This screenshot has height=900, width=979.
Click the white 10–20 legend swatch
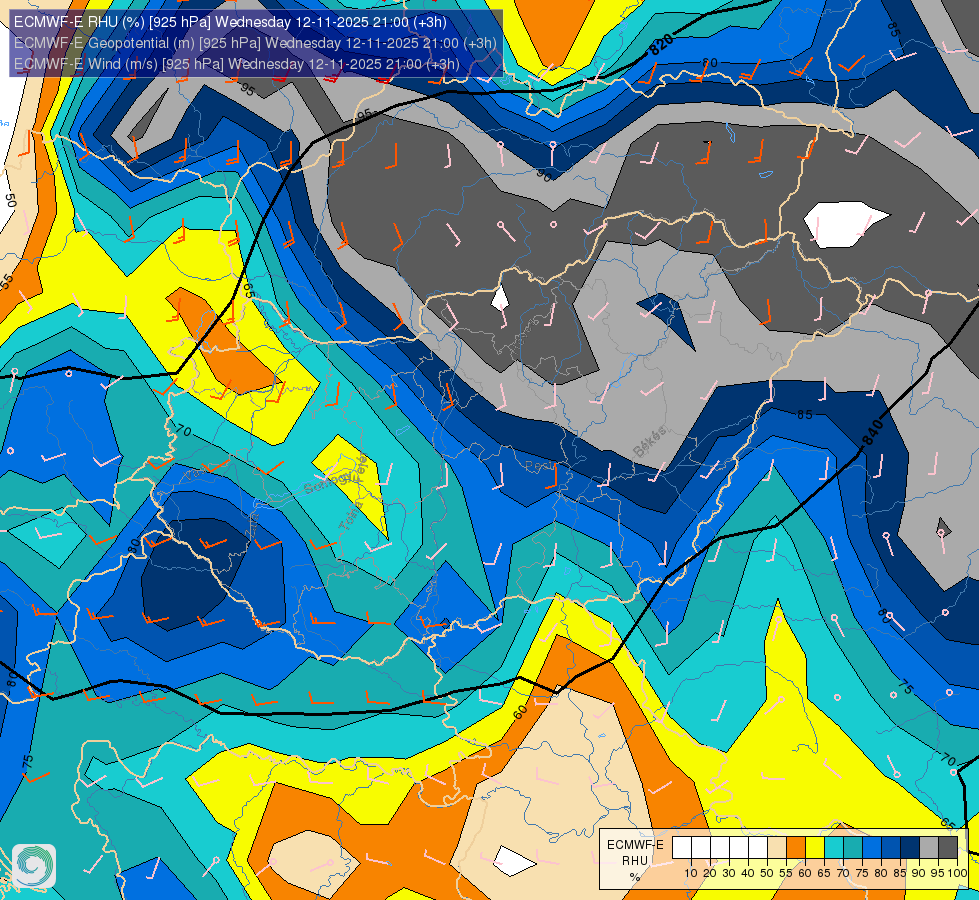click(701, 847)
